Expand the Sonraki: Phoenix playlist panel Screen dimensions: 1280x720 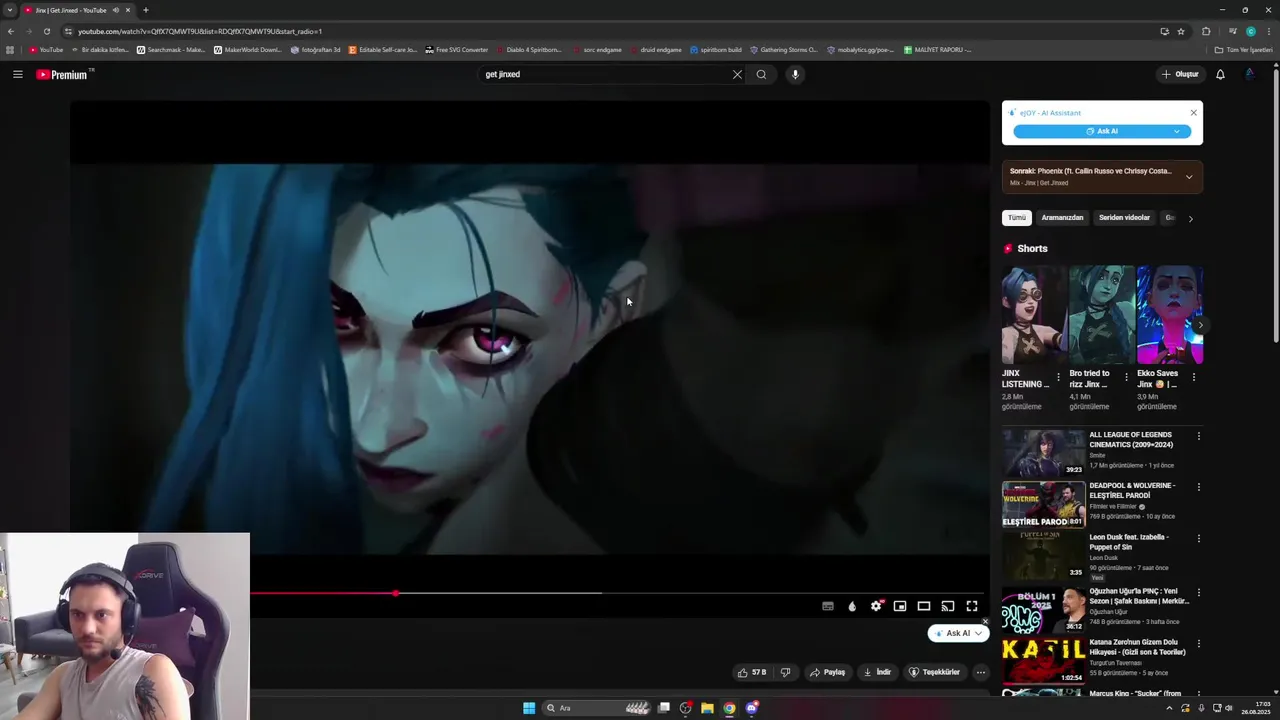point(1189,177)
